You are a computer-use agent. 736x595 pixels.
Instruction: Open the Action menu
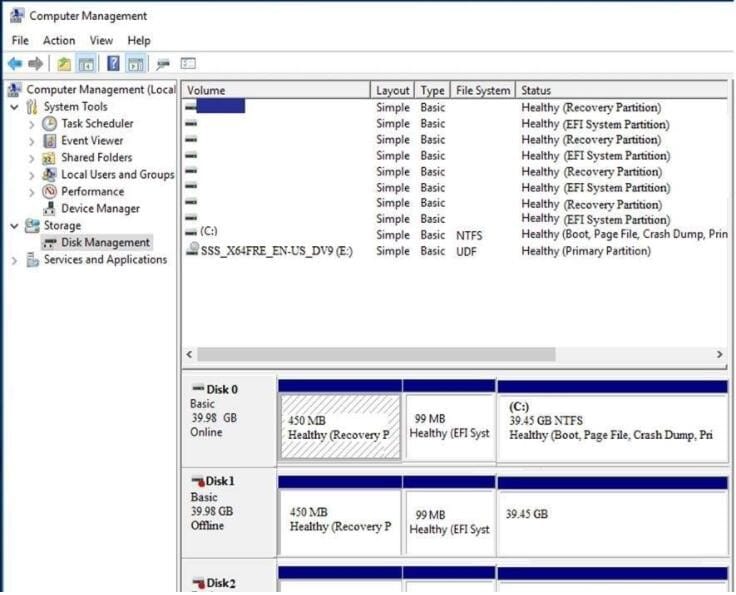point(59,41)
